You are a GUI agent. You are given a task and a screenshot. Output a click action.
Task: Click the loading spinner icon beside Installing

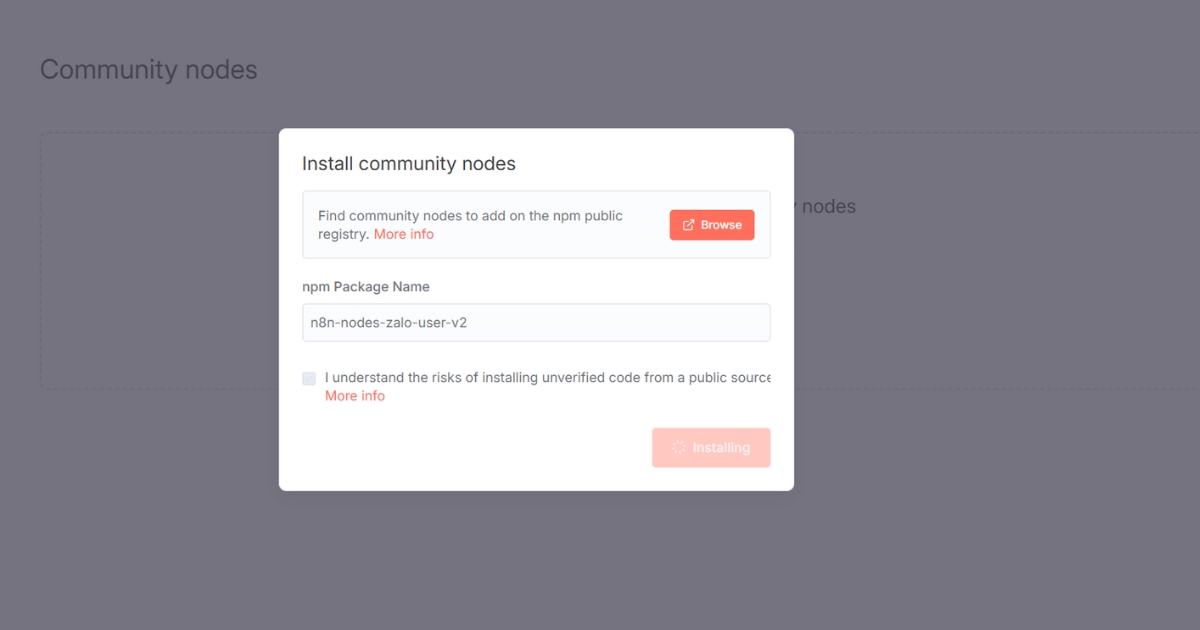(x=678, y=448)
